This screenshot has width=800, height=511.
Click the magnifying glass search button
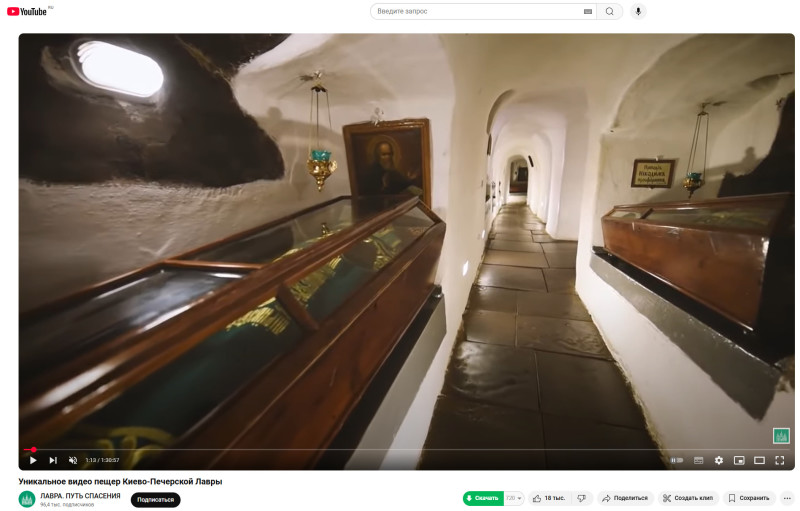609,11
